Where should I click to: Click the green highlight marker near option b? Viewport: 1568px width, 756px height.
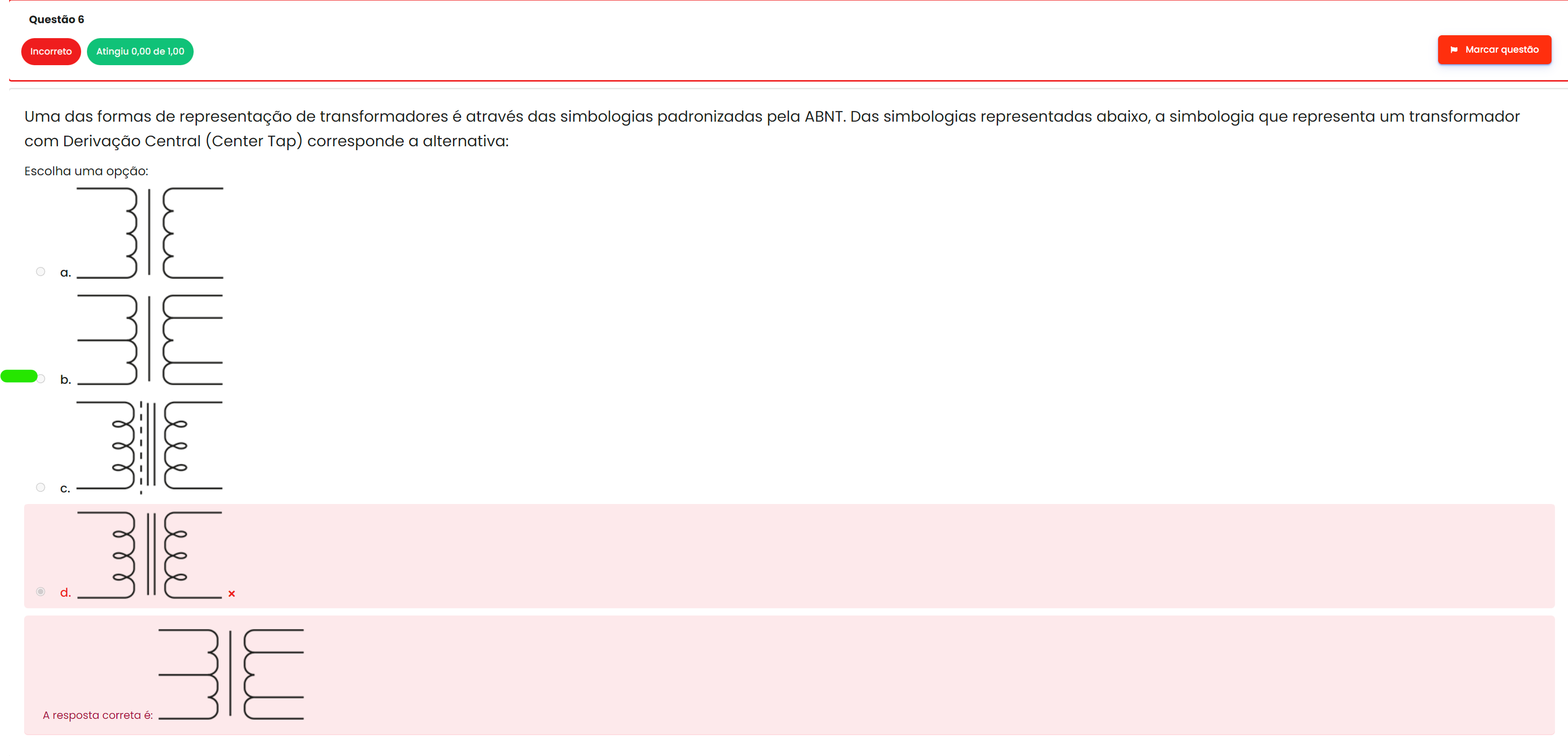(x=19, y=376)
